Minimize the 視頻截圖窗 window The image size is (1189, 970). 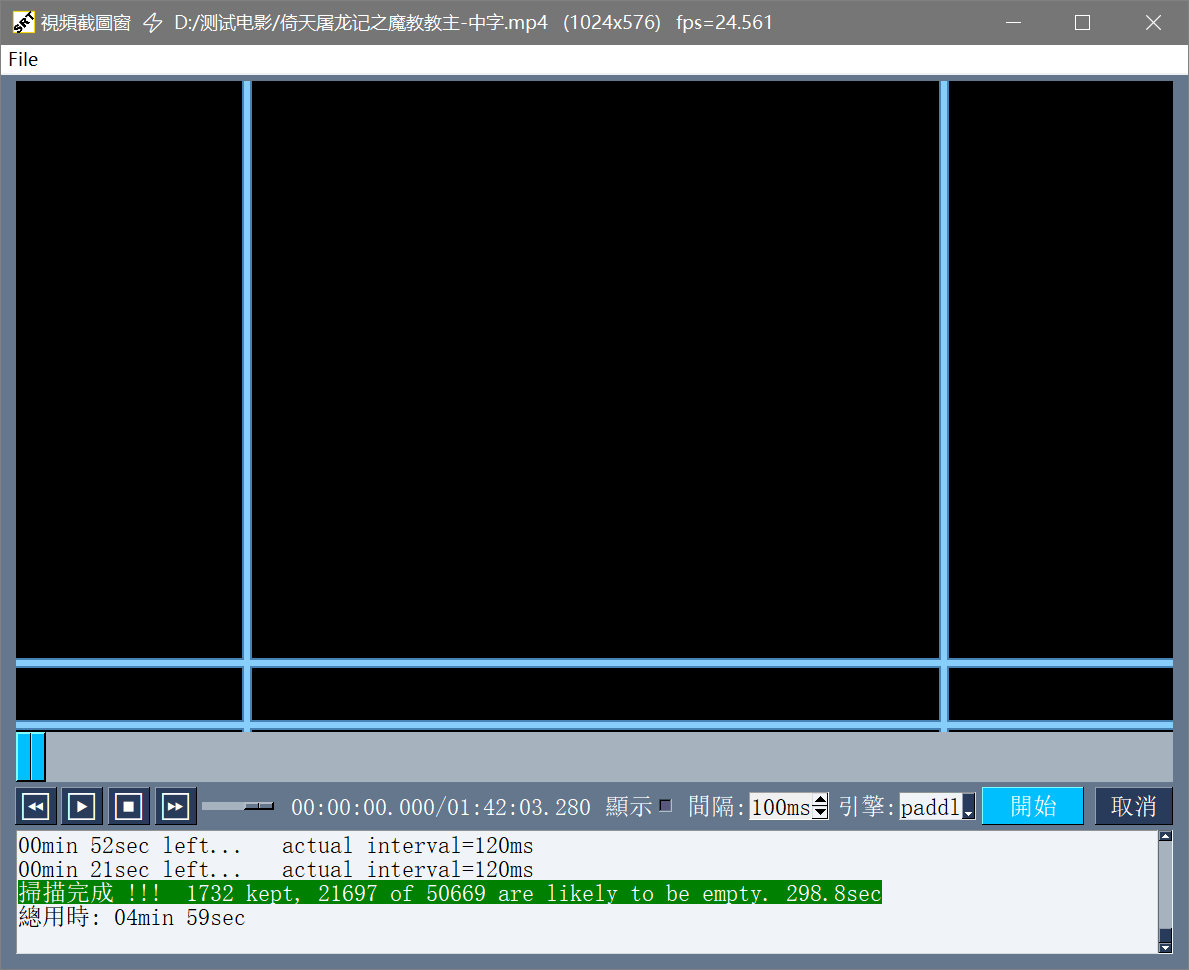(1013, 23)
